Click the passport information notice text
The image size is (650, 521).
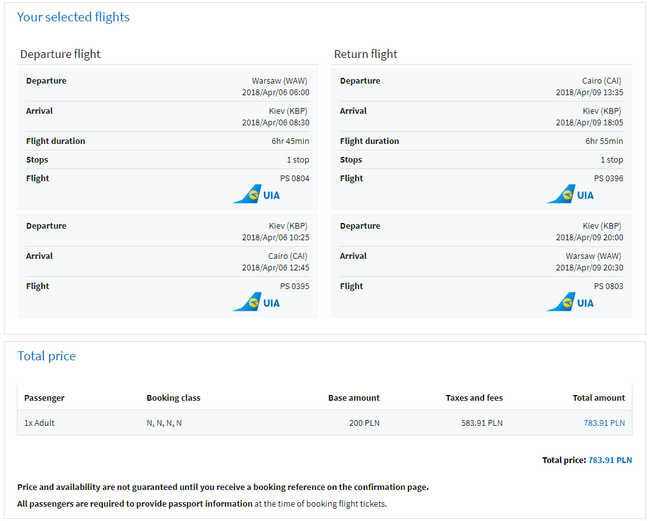tap(202, 504)
